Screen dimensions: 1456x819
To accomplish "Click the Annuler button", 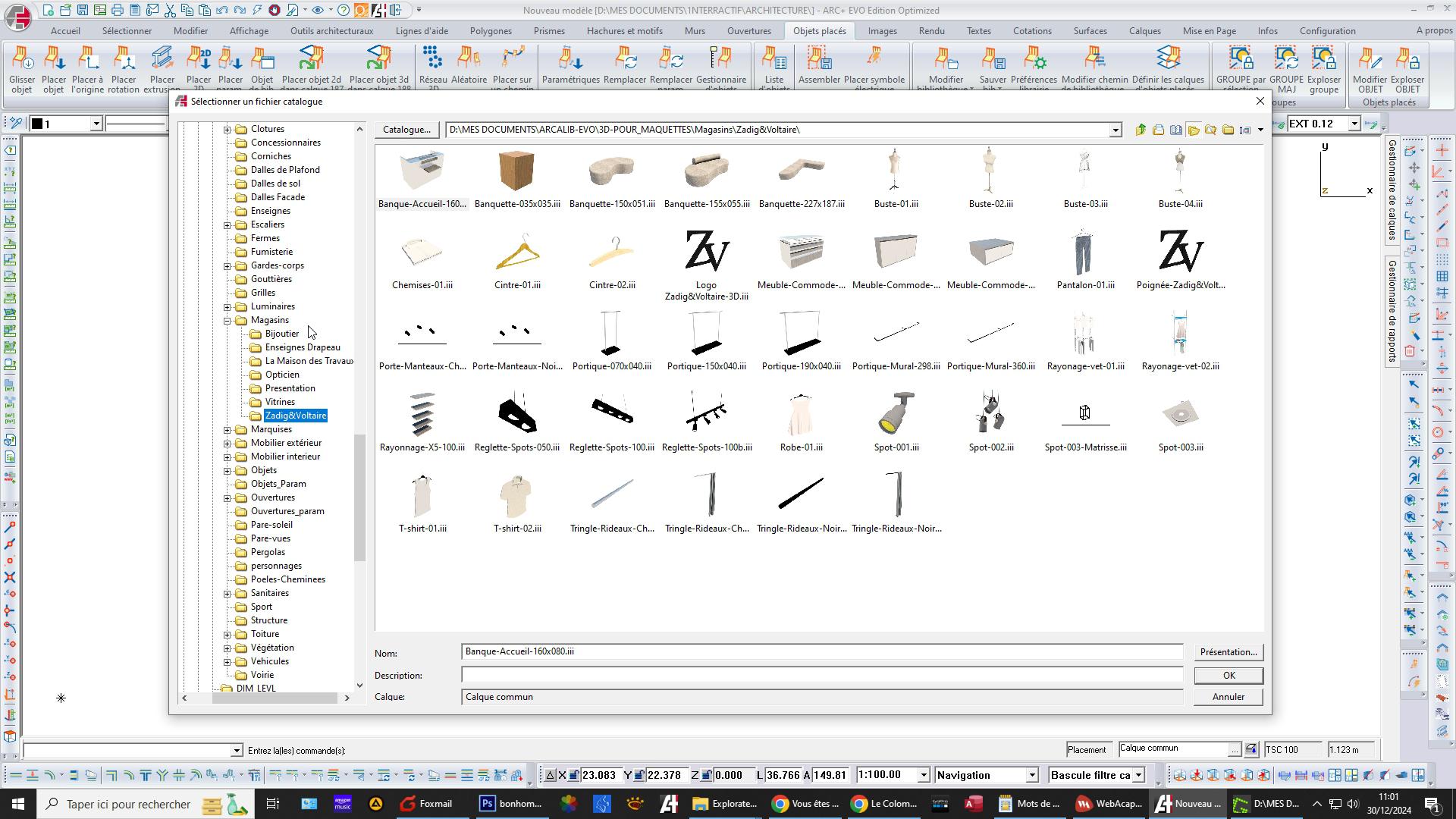I will [1227, 697].
